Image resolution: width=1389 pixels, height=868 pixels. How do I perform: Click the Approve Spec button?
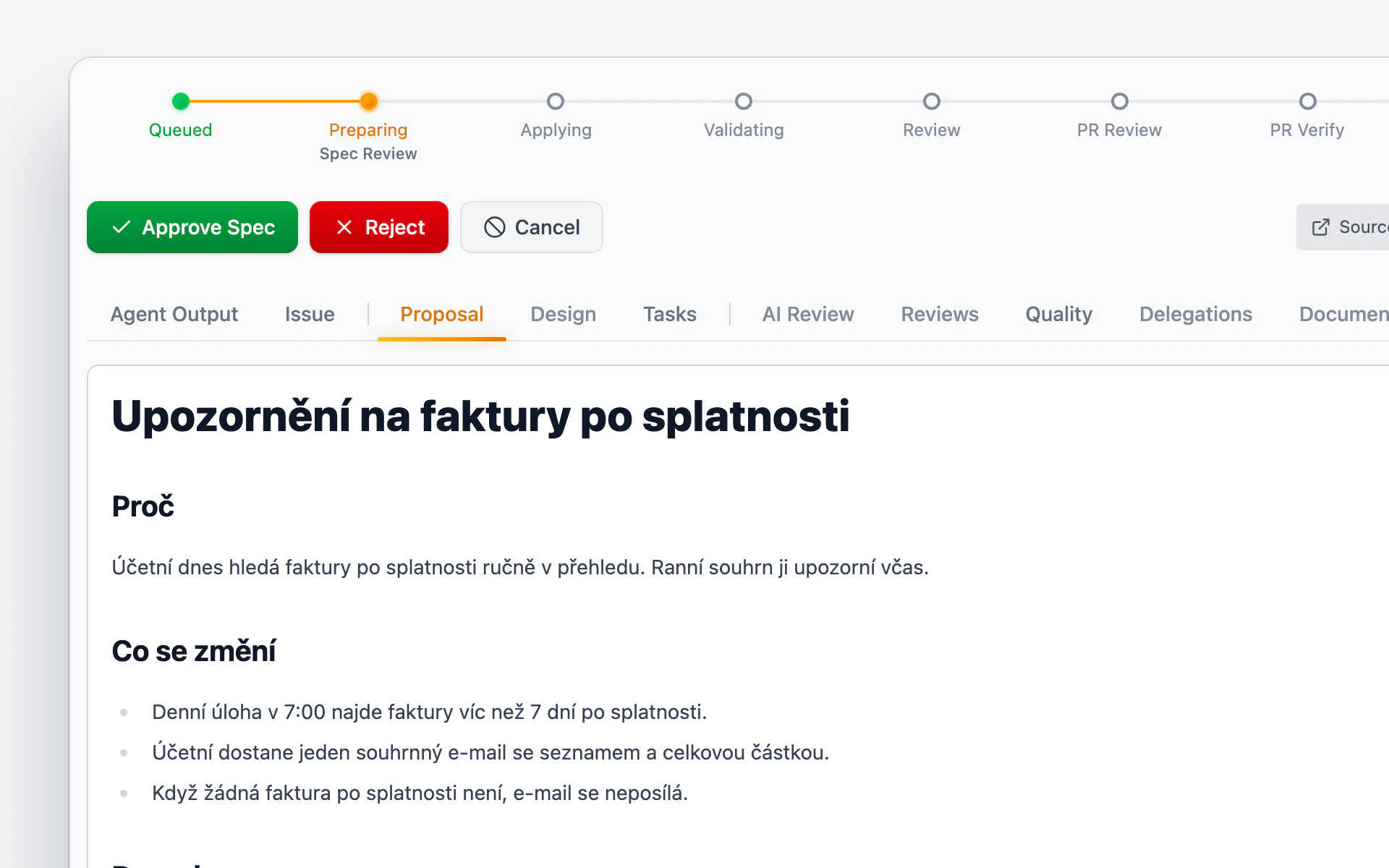click(192, 227)
